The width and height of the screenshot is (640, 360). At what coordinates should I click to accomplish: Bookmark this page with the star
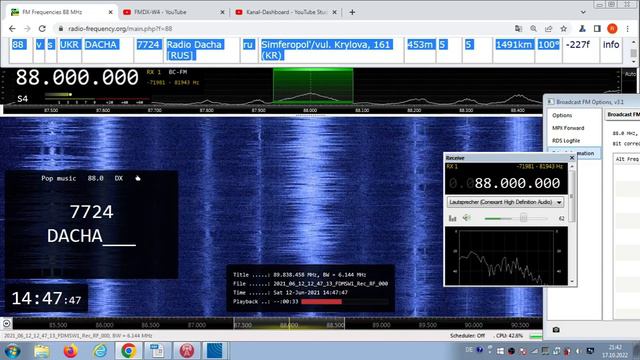564,29
